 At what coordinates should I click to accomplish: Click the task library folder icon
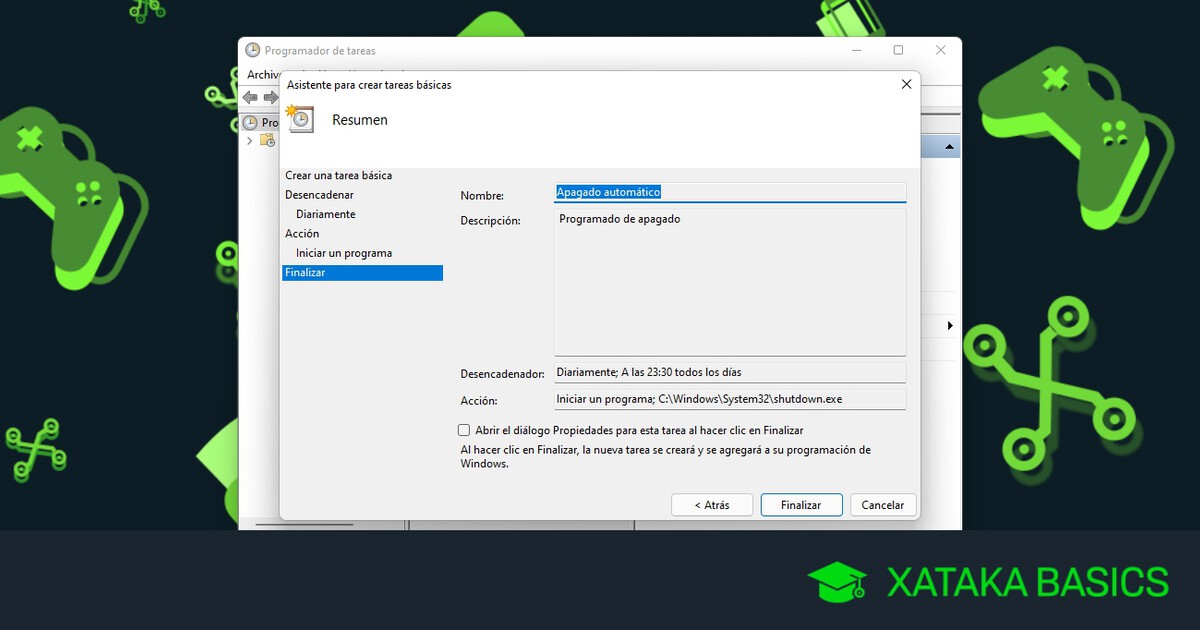click(268, 140)
